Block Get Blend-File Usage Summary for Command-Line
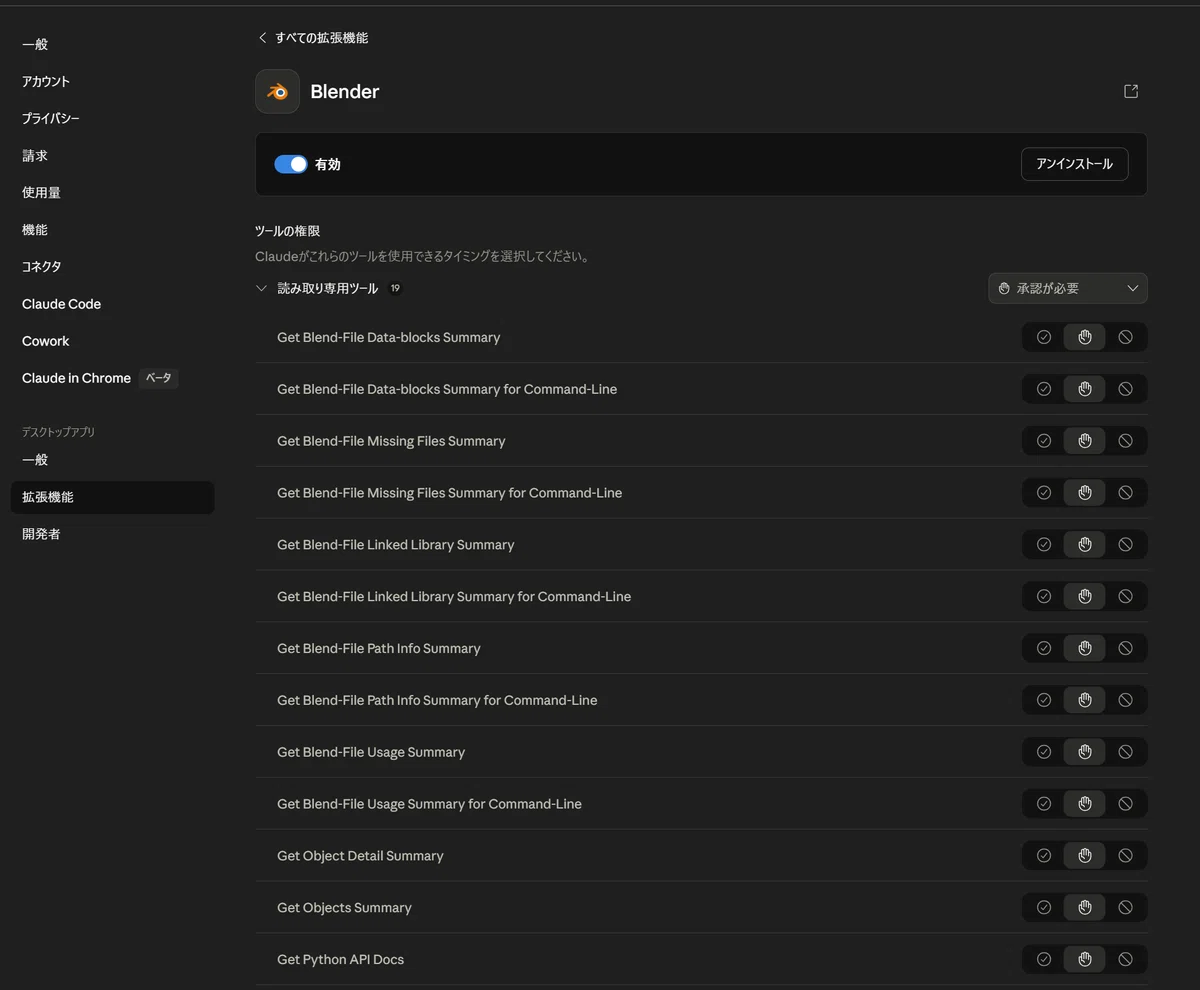This screenshot has width=1200, height=990. 1125,804
